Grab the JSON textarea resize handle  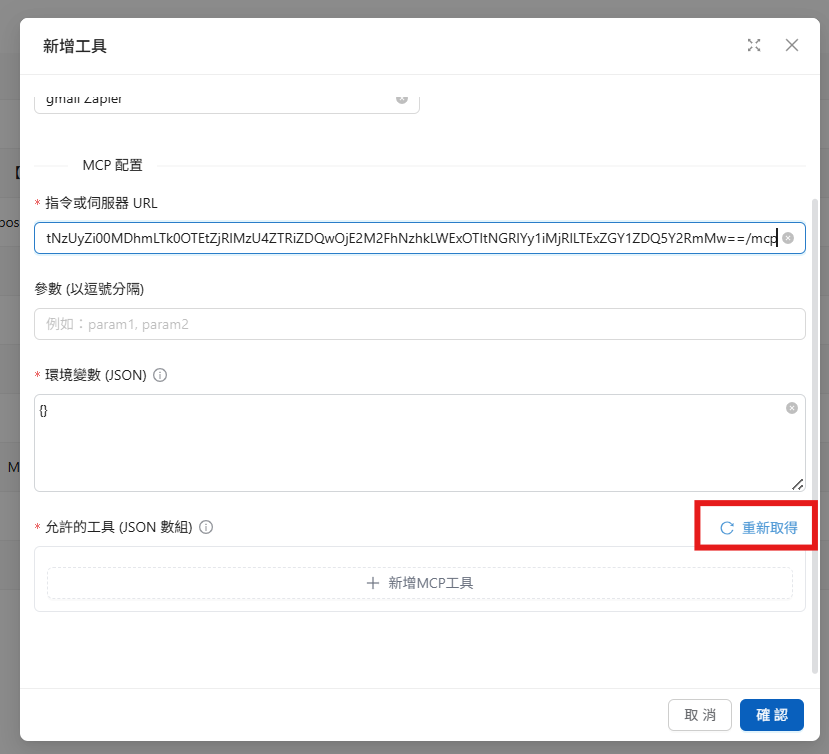tap(798, 484)
